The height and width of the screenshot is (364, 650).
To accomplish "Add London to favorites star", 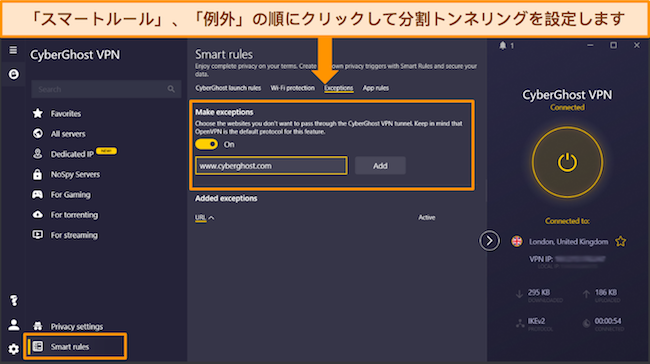I will pos(621,241).
